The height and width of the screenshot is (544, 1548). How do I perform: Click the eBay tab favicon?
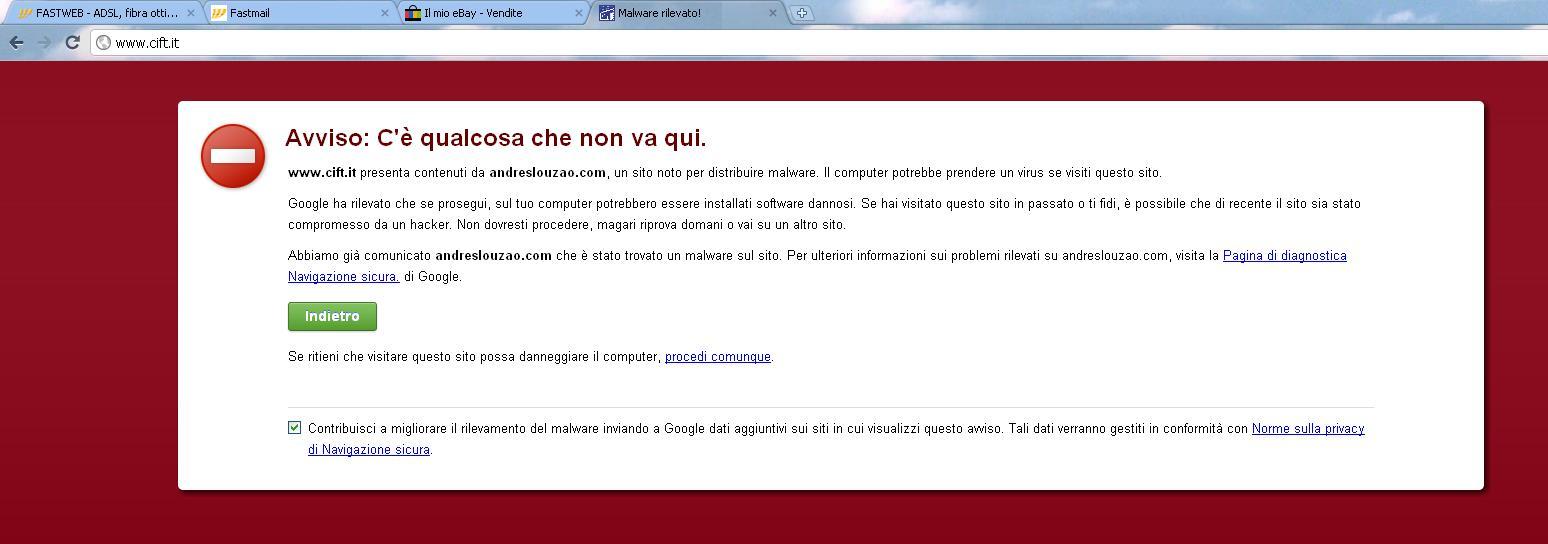413,13
